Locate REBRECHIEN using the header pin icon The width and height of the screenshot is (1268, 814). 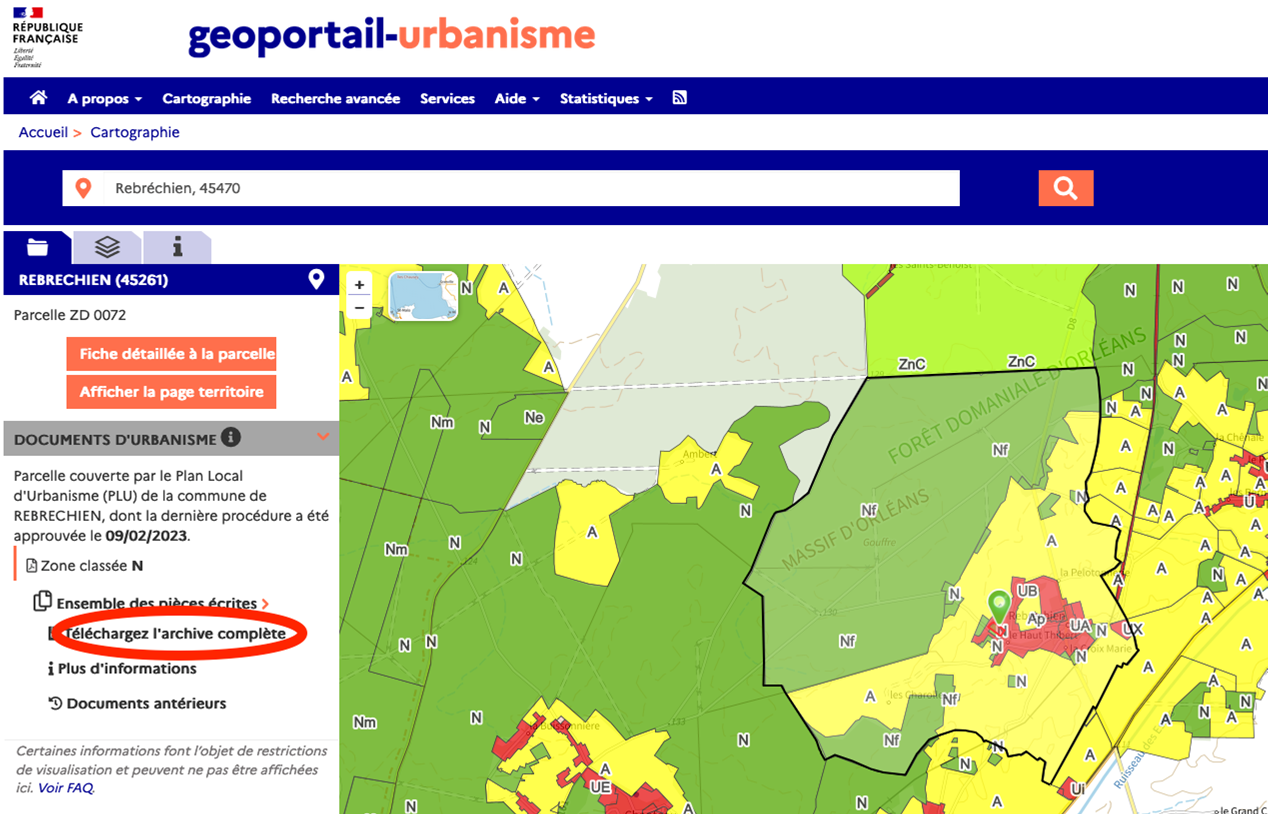pyautogui.click(x=317, y=280)
